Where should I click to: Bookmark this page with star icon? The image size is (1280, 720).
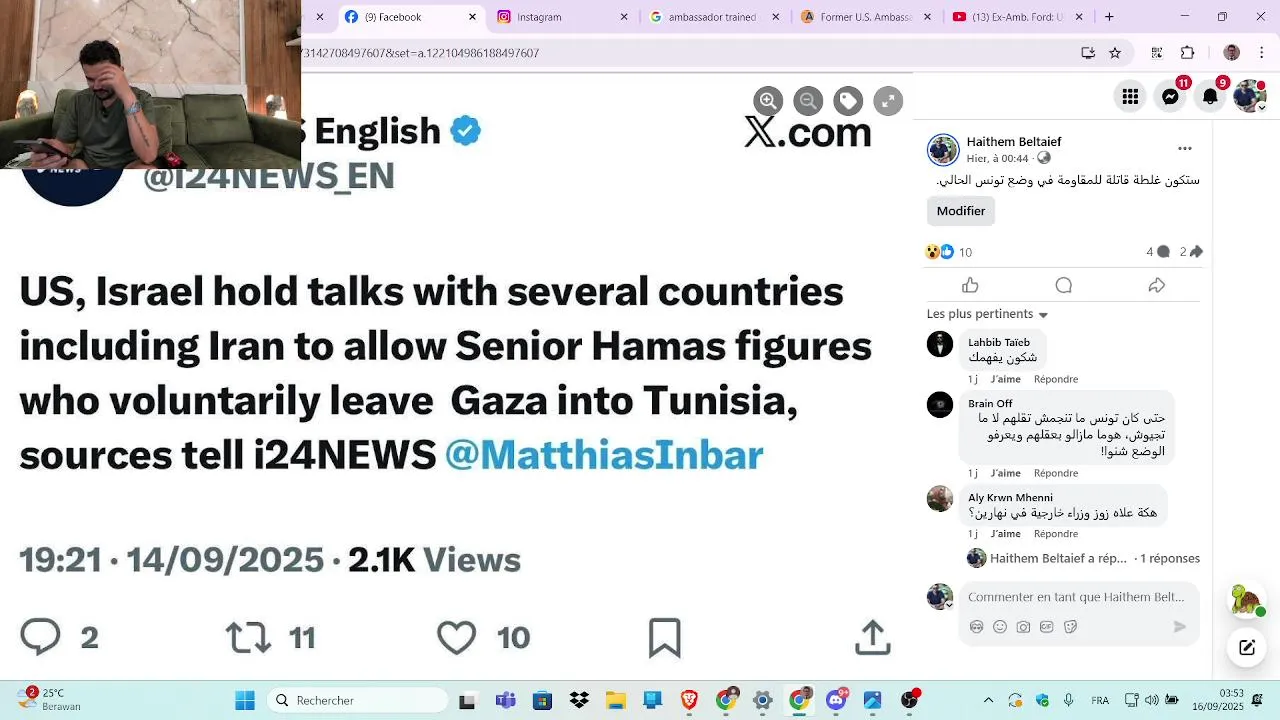(x=1115, y=53)
